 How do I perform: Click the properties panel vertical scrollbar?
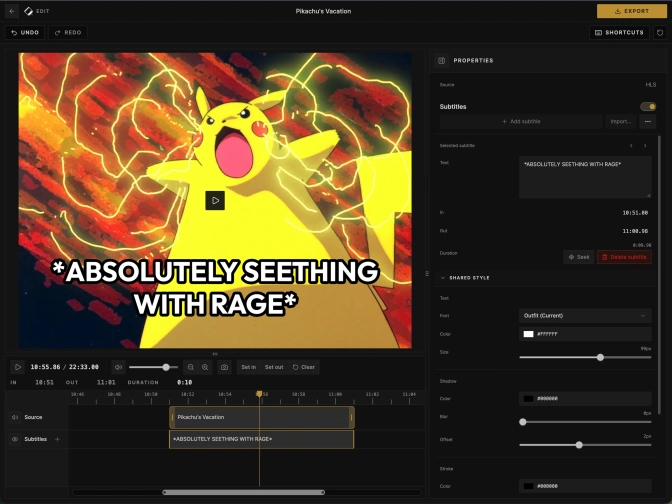[x=659, y=274]
